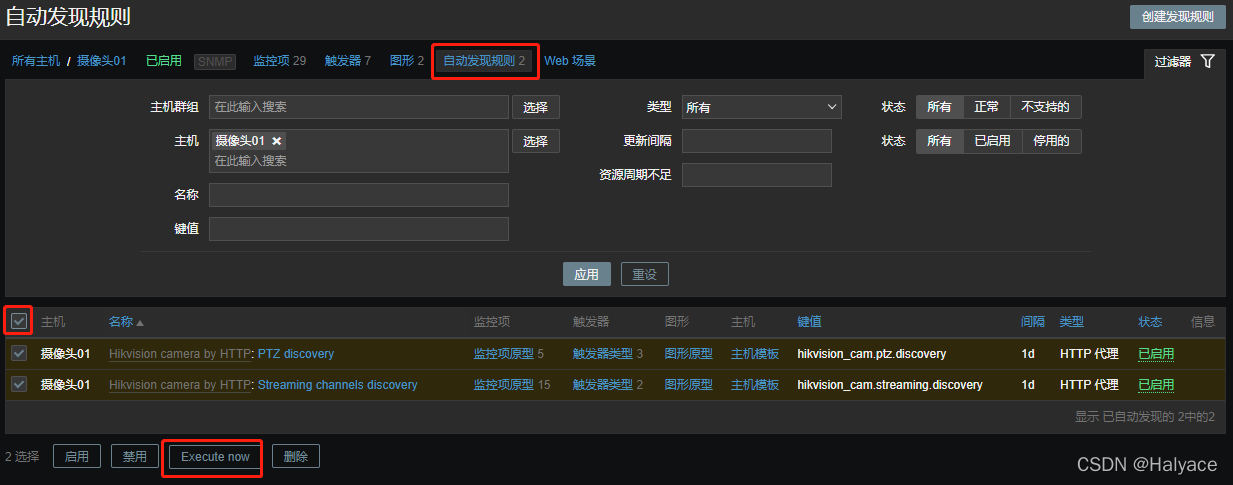This screenshot has height=485, width=1233.
Task: Sort table by 名称 column header
Action: point(126,322)
